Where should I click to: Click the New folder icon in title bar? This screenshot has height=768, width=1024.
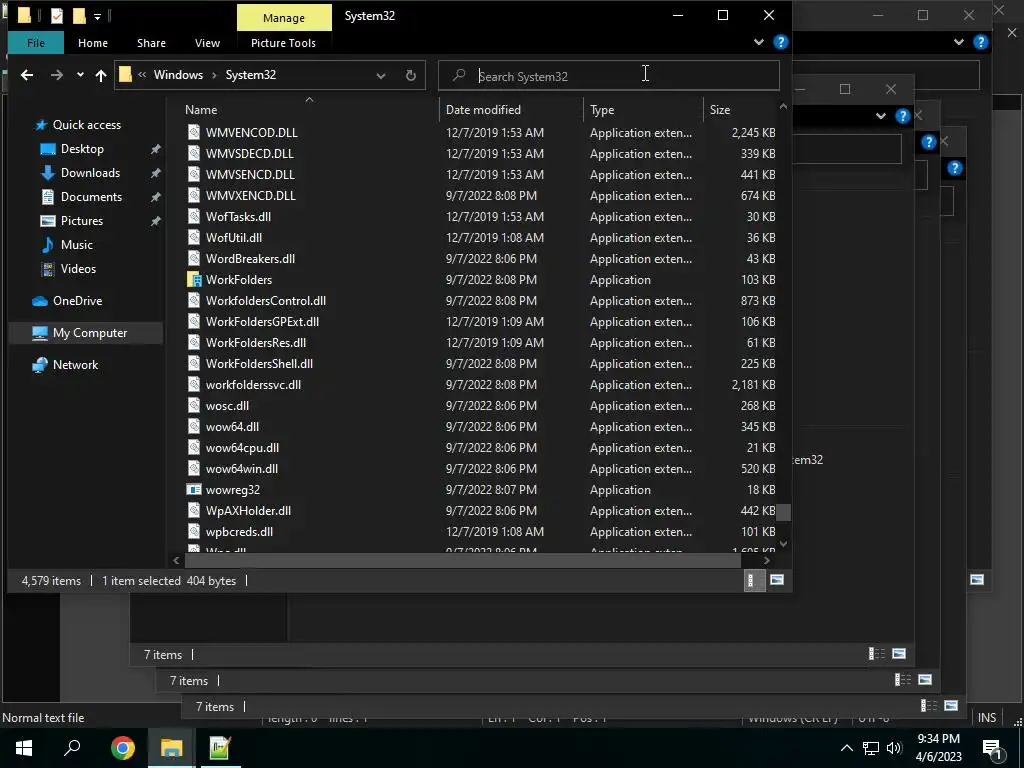[79, 16]
